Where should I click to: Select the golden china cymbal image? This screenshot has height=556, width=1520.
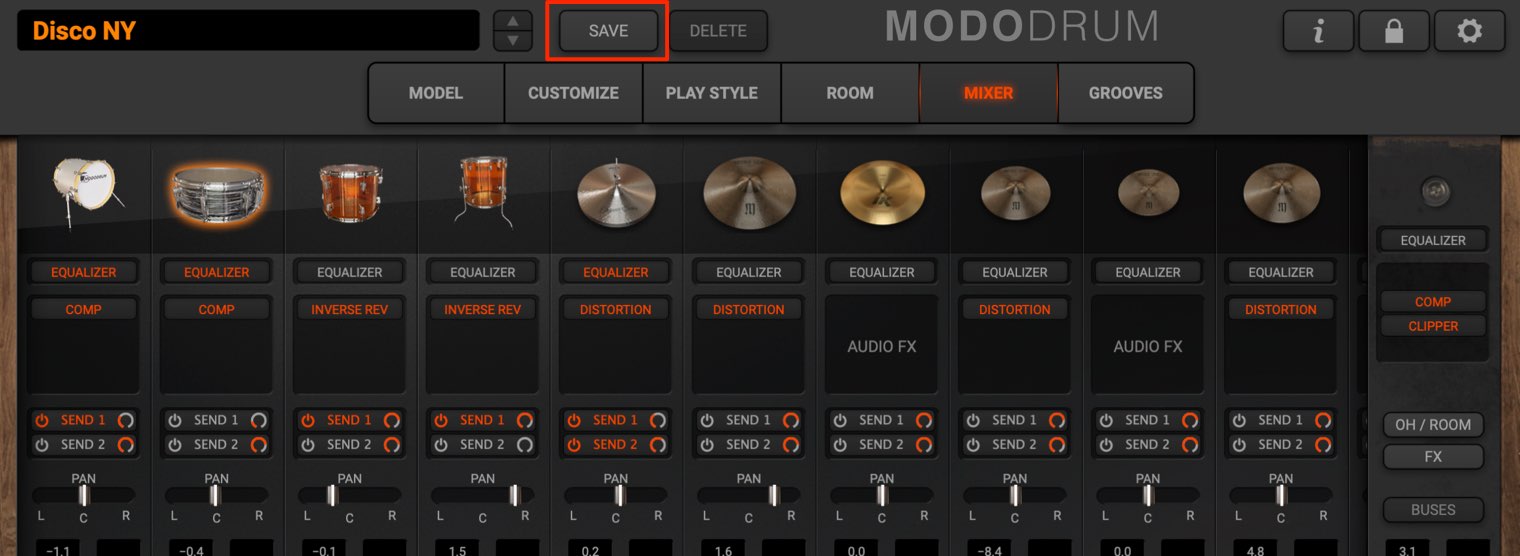(882, 192)
